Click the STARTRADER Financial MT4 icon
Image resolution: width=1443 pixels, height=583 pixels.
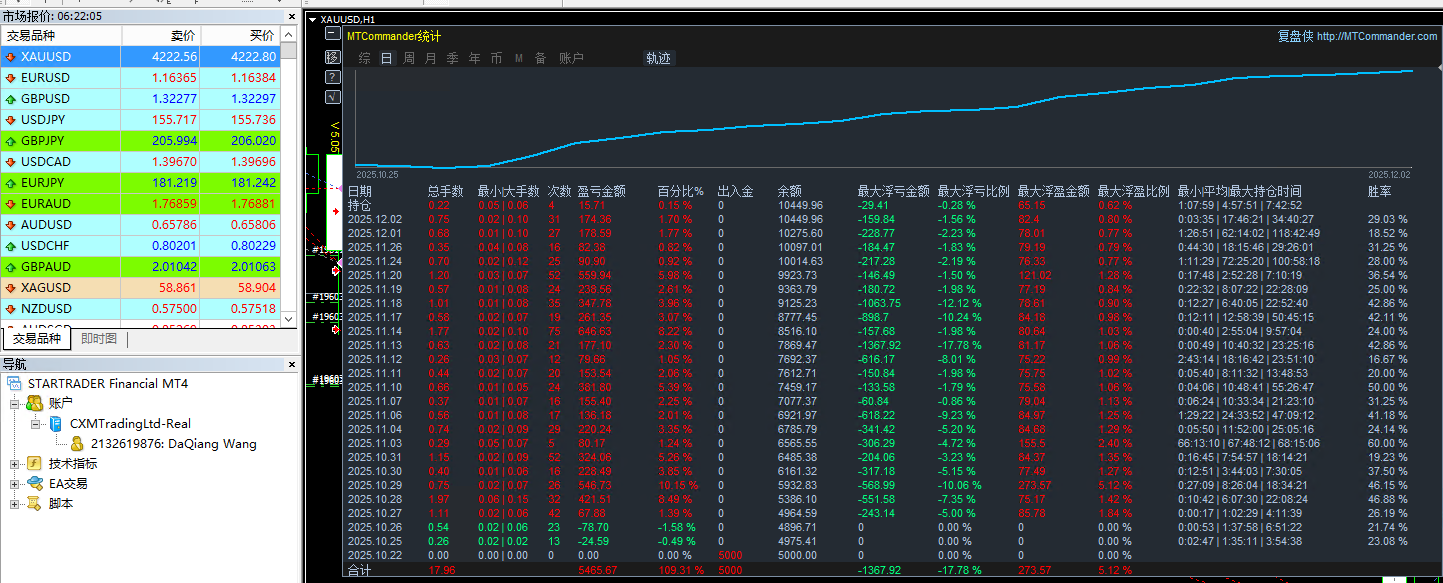point(15,384)
